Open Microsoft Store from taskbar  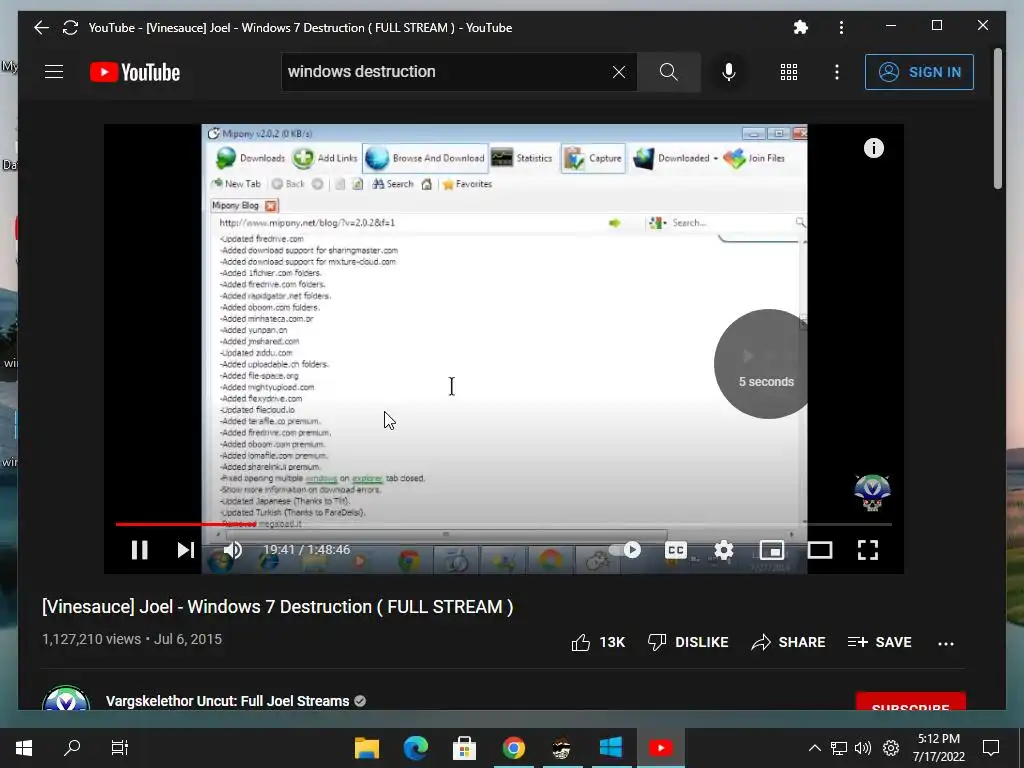click(464, 748)
